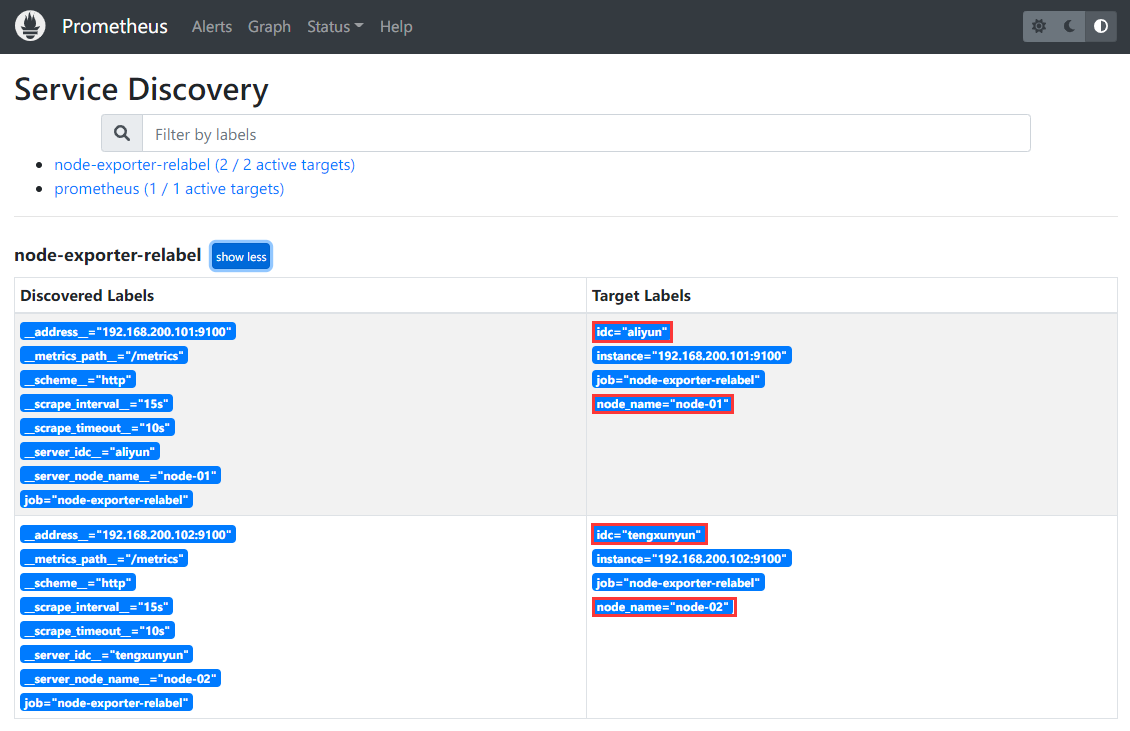Select __server_idc__="tengxunyun" discovered label
Viewport: 1130px width, 731px height.
point(107,655)
